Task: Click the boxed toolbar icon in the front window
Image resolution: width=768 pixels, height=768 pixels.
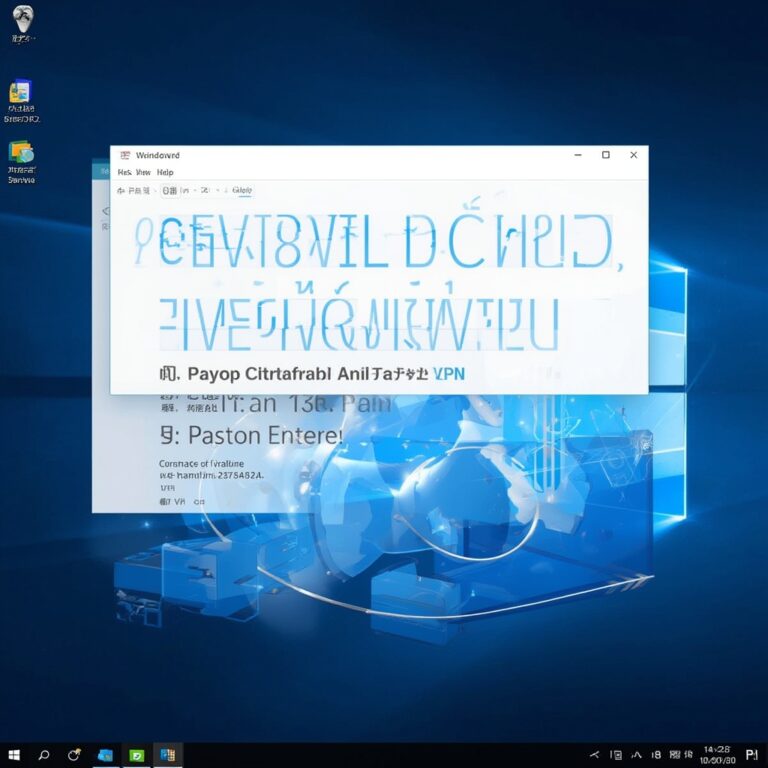Action: coord(169,191)
